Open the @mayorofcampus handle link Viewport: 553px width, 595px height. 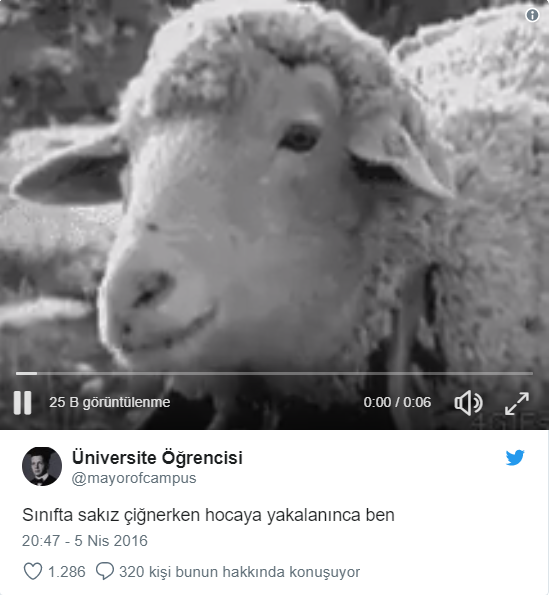(x=134, y=478)
